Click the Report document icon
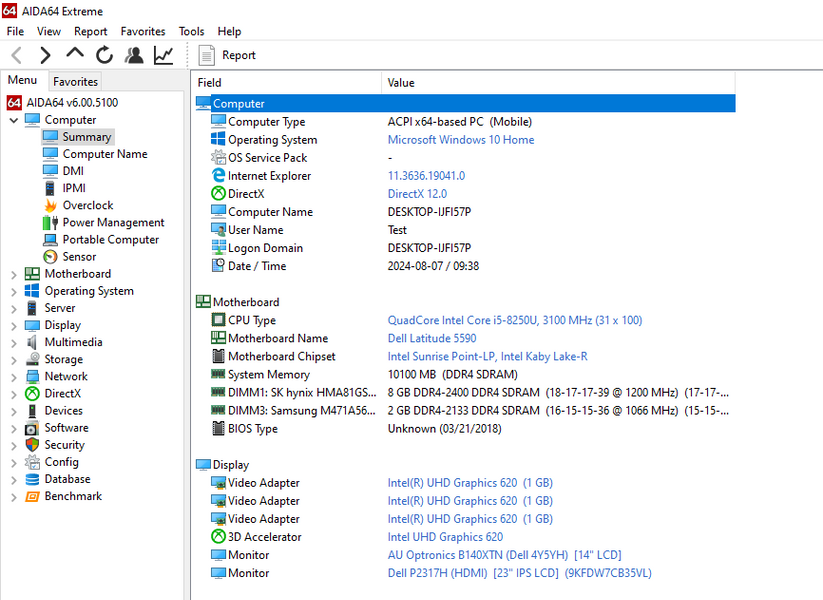This screenshot has height=600, width=823. [x=206, y=55]
